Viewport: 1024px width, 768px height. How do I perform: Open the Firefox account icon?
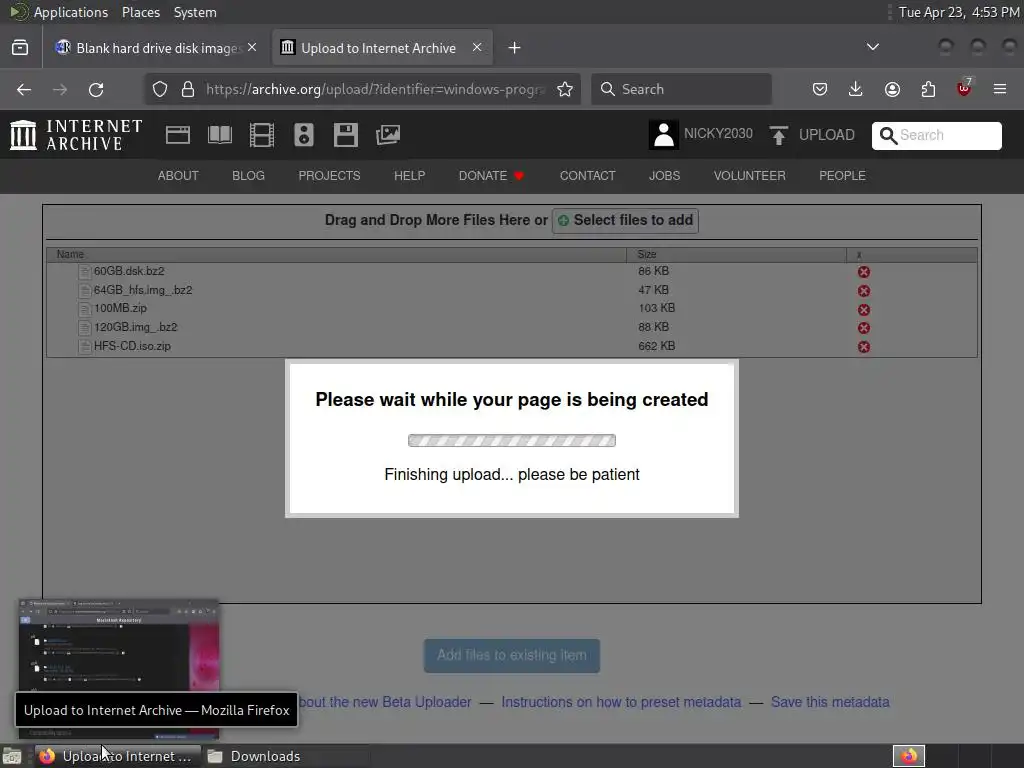click(x=892, y=89)
